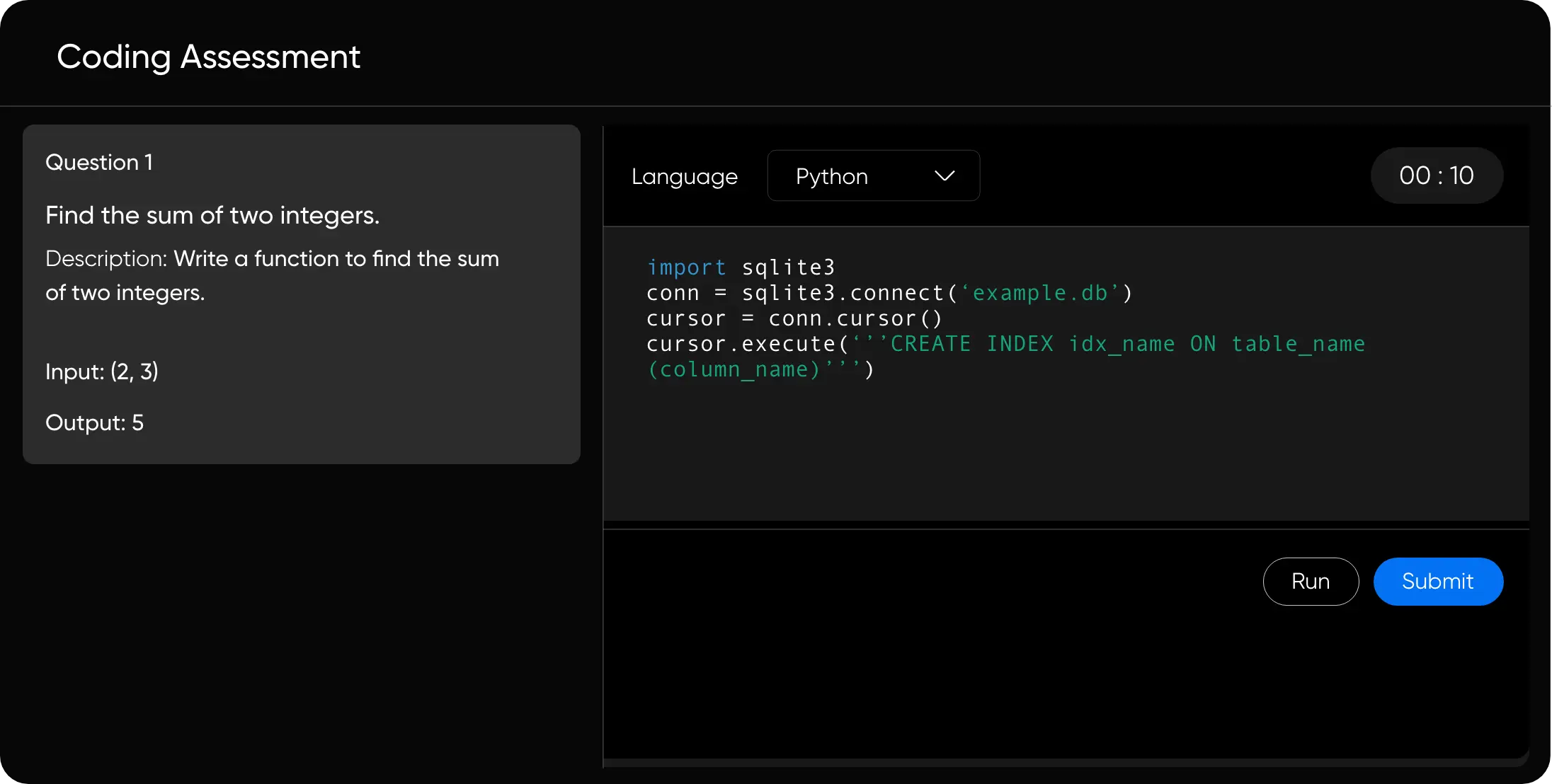Click the dropdown chevron arrow icon
The width and height of the screenshot is (1552, 784).
(945, 175)
